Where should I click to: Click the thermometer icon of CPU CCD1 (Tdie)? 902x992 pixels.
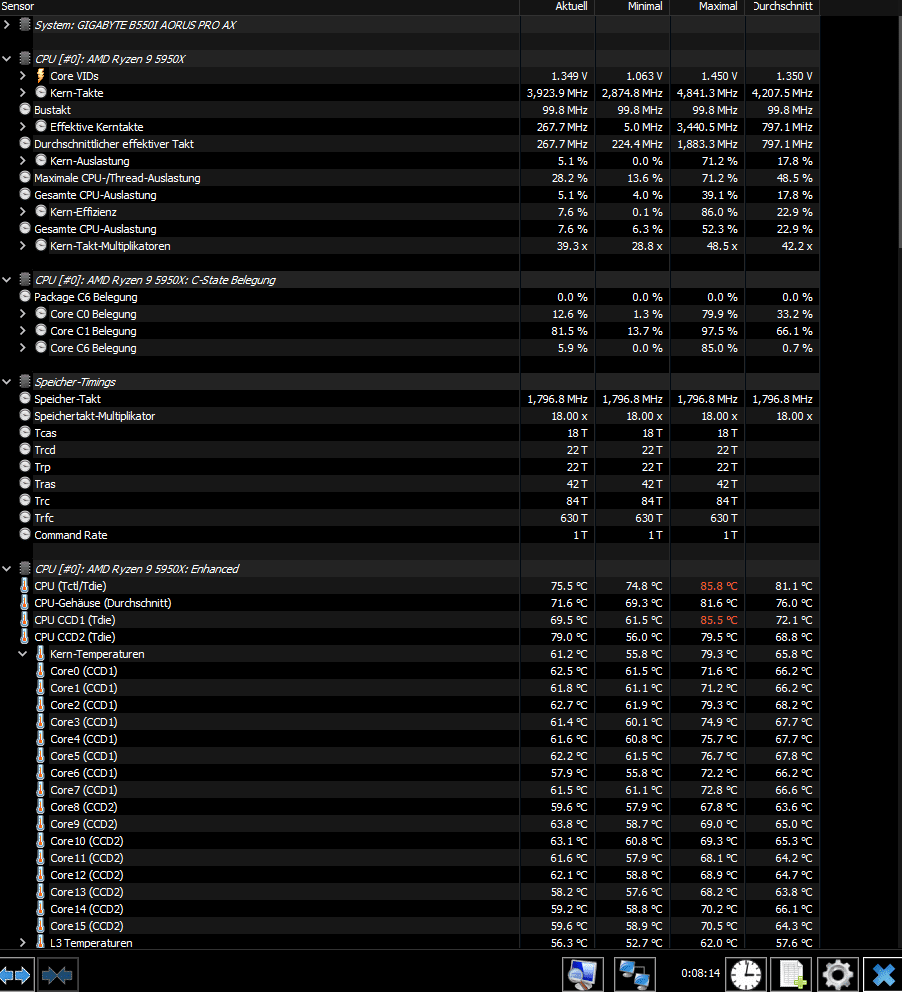click(25, 620)
